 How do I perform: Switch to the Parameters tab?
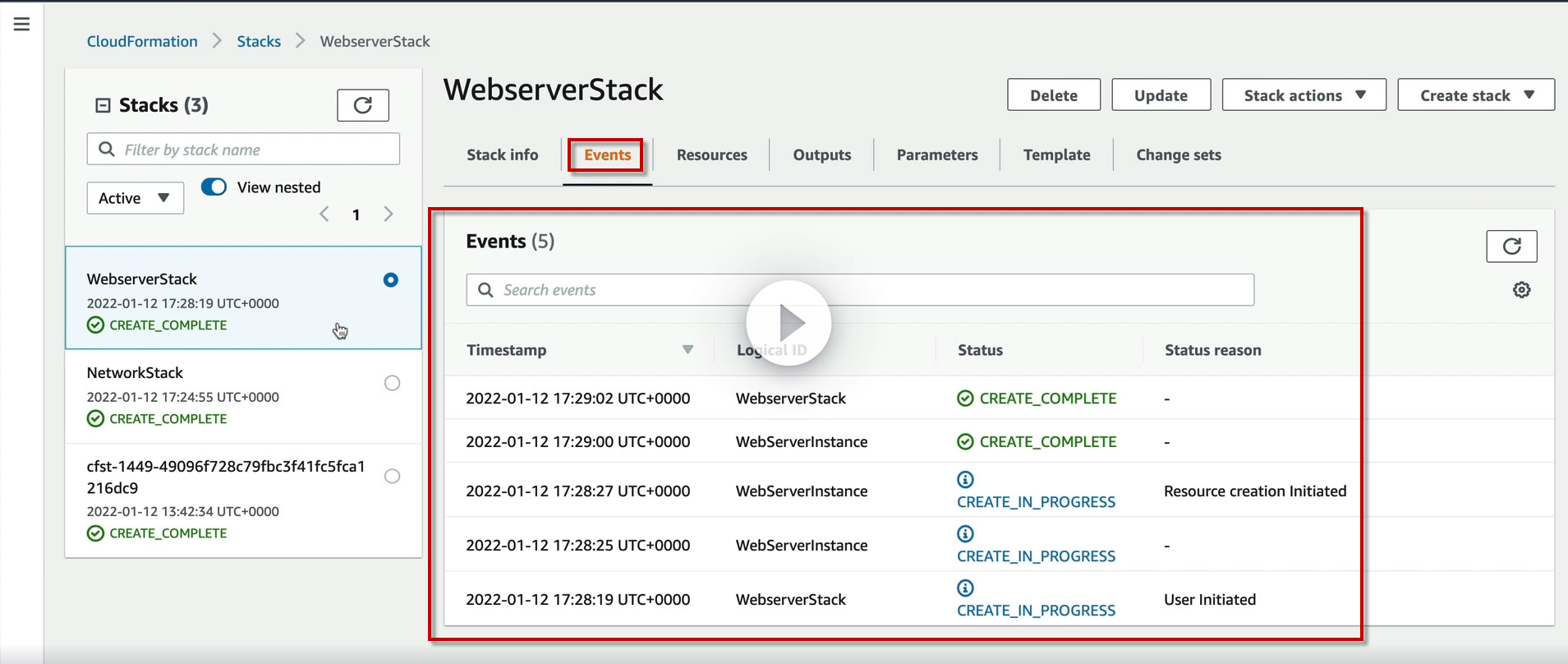[x=937, y=154]
